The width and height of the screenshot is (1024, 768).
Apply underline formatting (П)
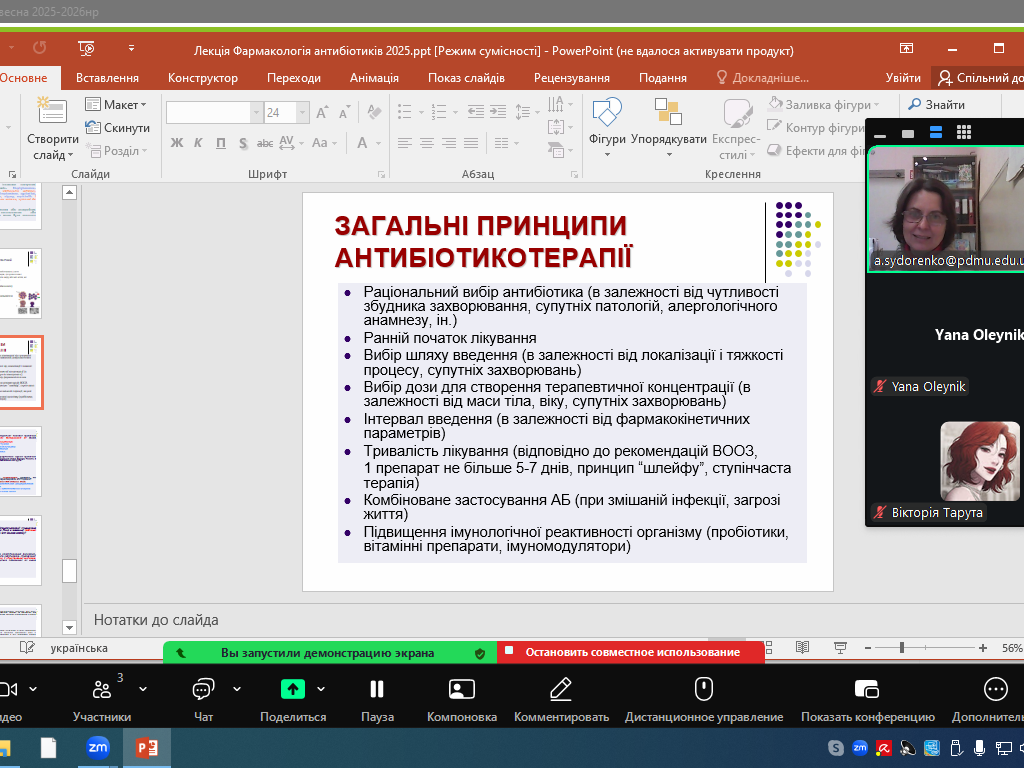(220, 142)
